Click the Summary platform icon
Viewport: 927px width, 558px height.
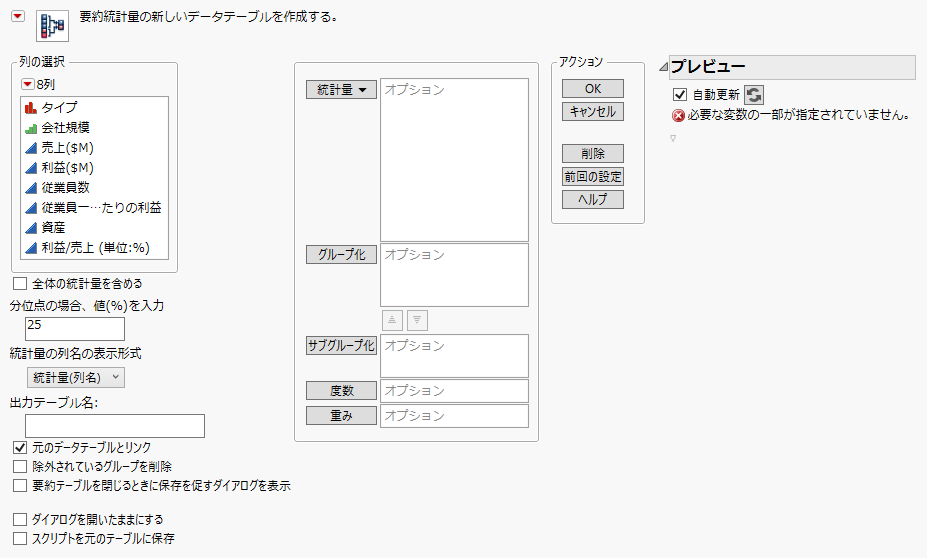pos(52,25)
